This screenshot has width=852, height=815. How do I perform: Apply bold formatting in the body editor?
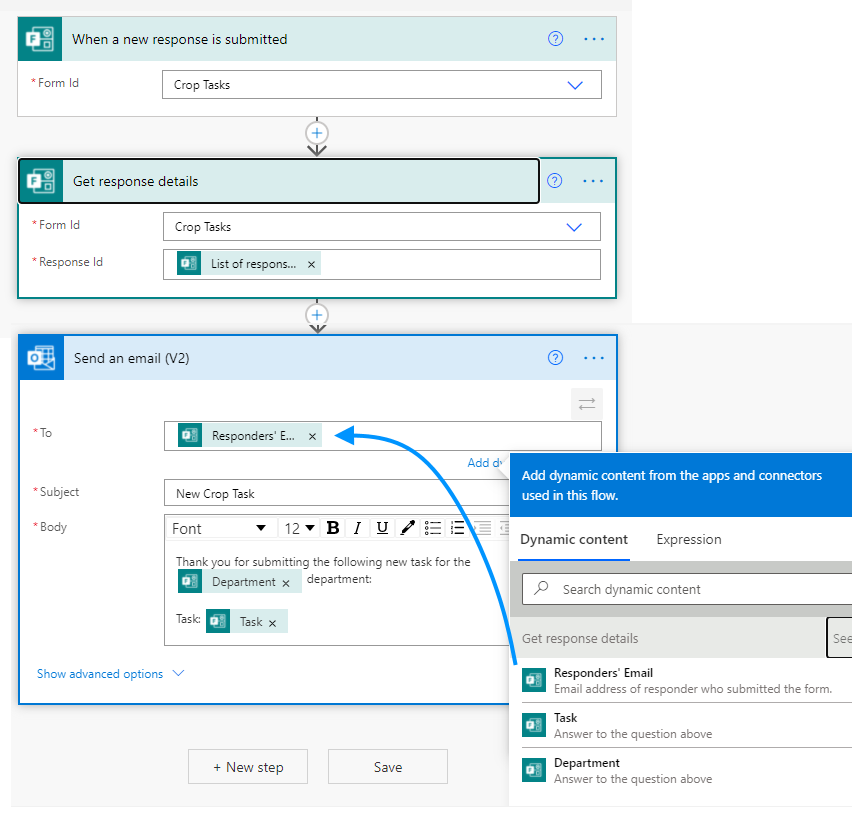click(x=333, y=528)
